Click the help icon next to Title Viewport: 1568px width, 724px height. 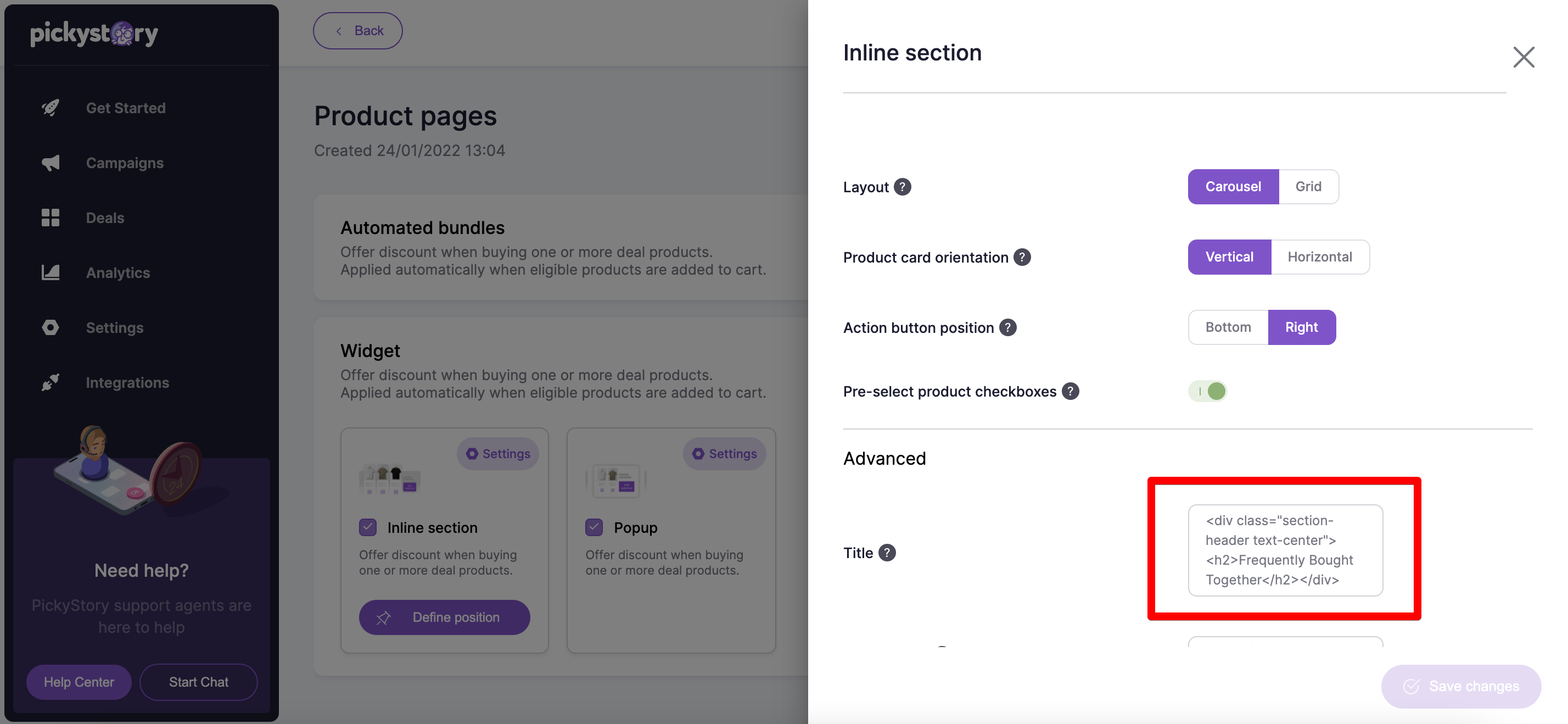point(887,552)
